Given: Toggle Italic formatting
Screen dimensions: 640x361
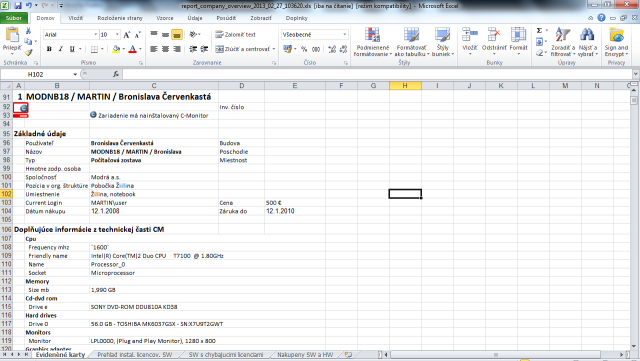Looking at the screenshot, I should [x=60, y=49].
